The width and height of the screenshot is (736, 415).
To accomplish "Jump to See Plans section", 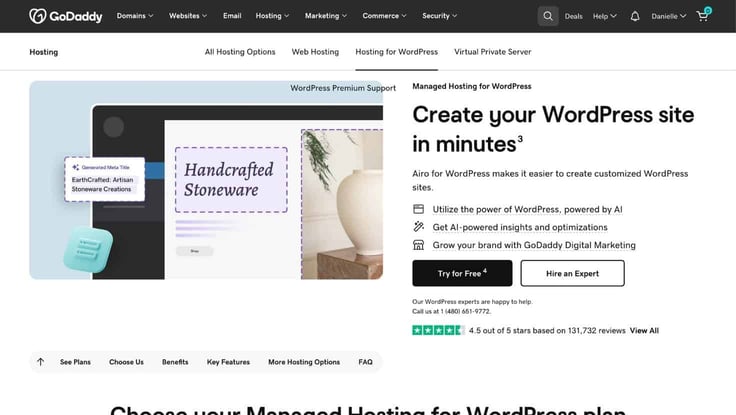I will pos(75,362).
